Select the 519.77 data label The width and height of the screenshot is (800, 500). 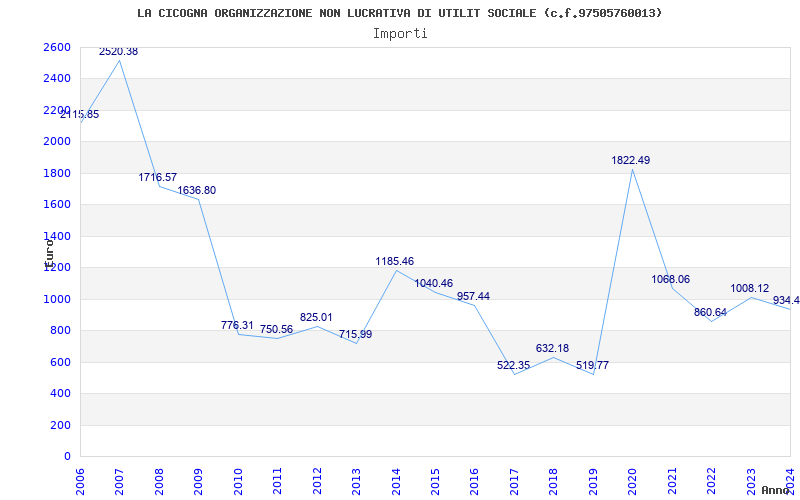tap(592, 365)
